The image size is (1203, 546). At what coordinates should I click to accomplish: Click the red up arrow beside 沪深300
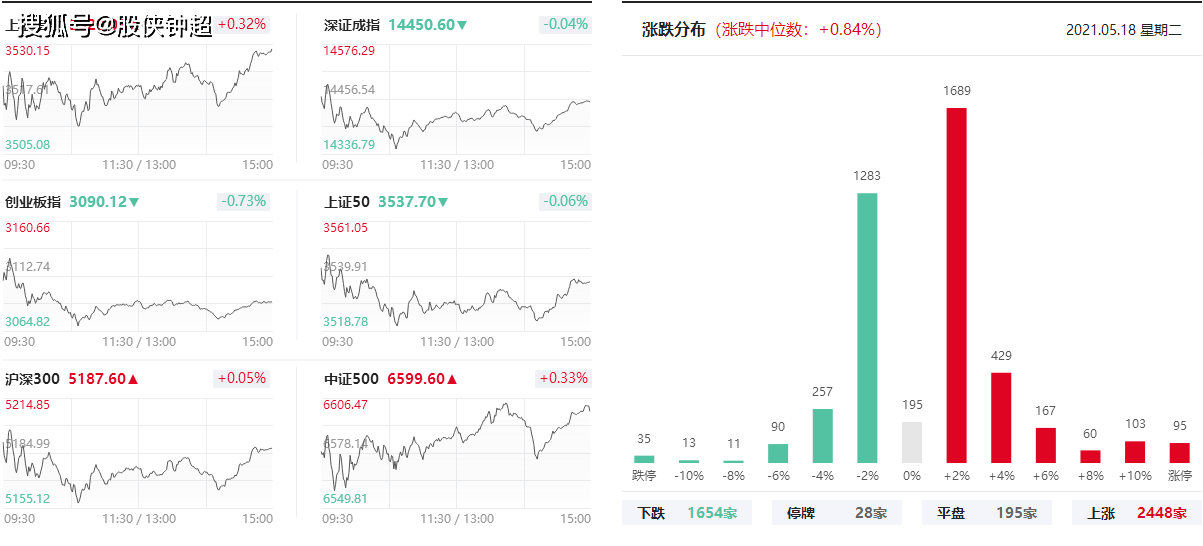[x=133, y=379]
